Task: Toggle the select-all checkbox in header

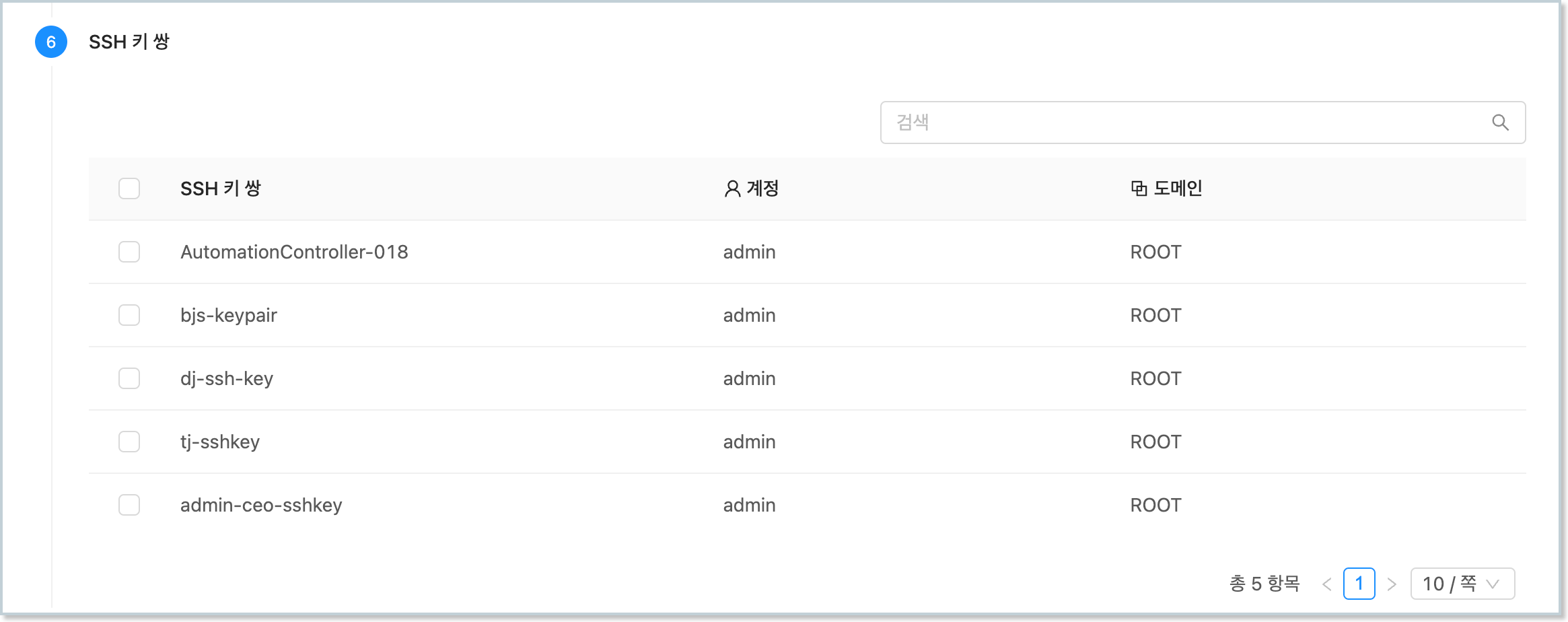Action: tap(129, 188)
